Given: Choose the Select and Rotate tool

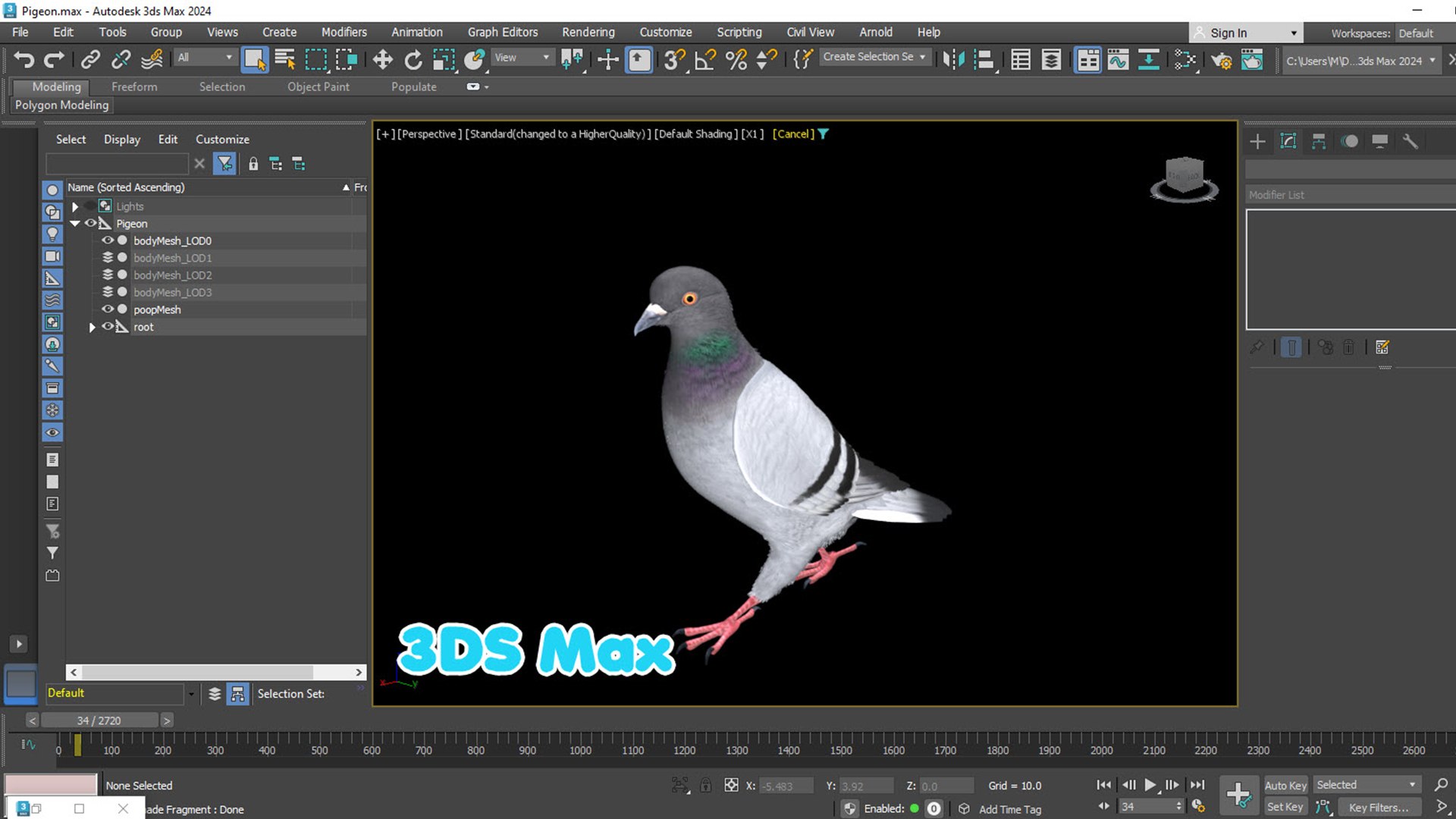Looking at the screenshot, I should click(x=413, y=59).
